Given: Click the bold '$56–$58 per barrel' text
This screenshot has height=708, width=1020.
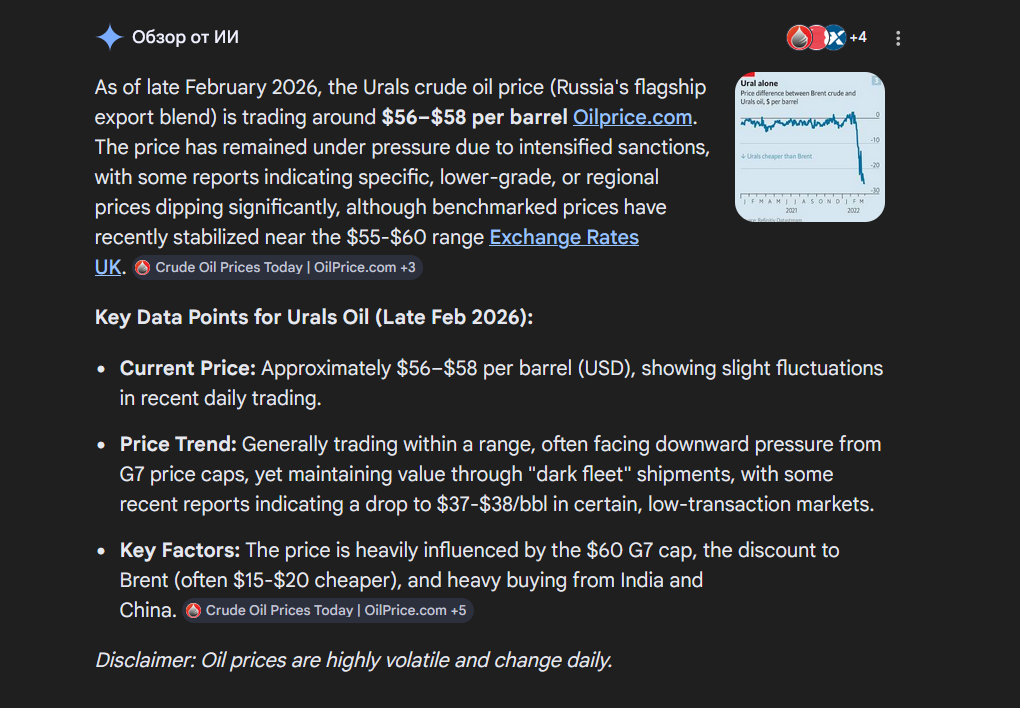Looking at the screenshot, I should (474, 117).
